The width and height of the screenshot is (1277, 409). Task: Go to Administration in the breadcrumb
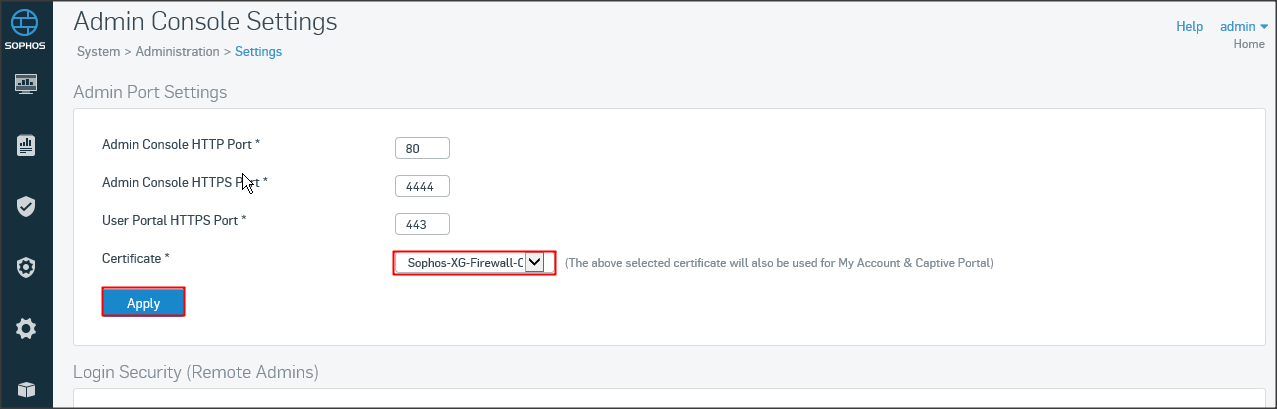(177, 52)
